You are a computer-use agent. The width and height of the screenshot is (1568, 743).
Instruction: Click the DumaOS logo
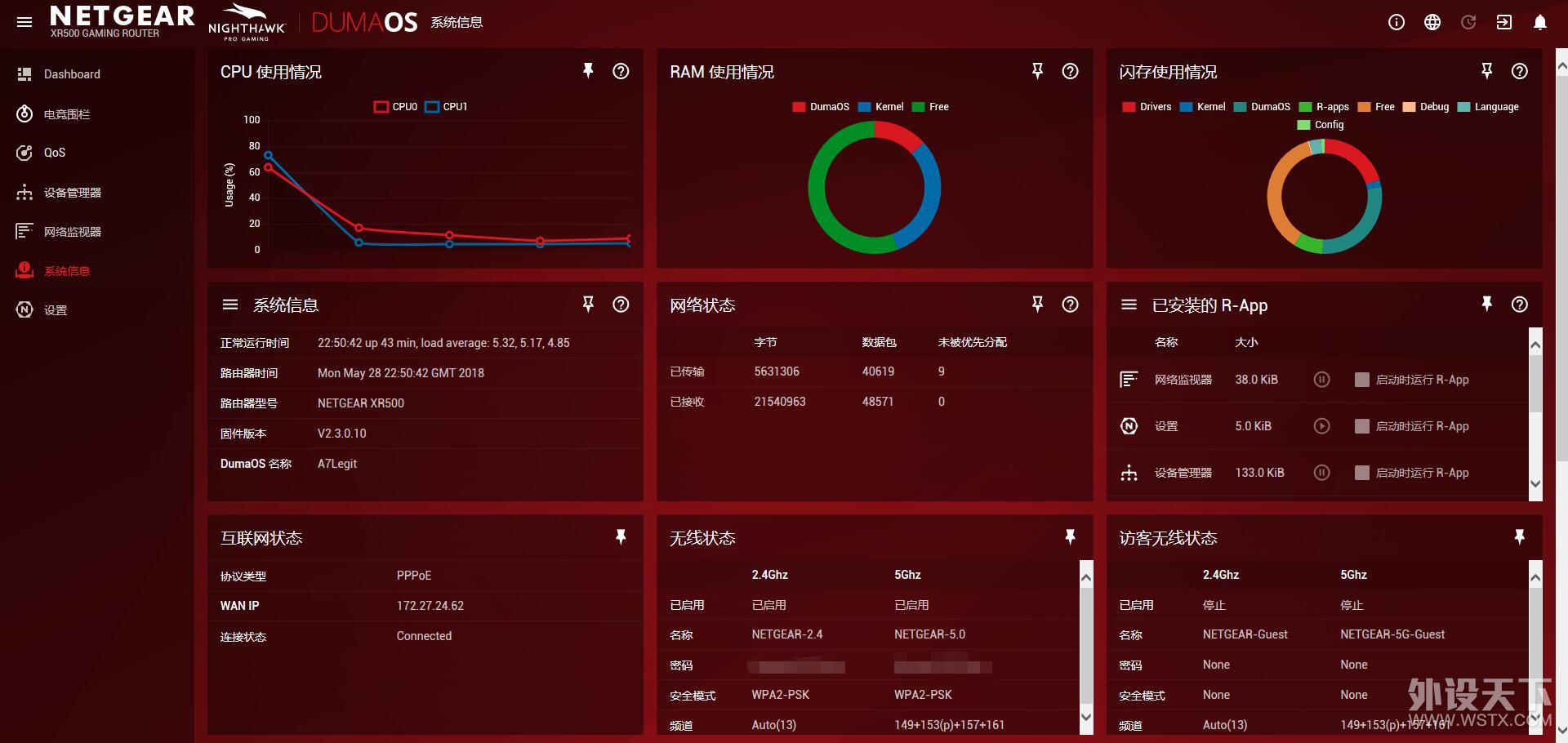pos(364,22)
